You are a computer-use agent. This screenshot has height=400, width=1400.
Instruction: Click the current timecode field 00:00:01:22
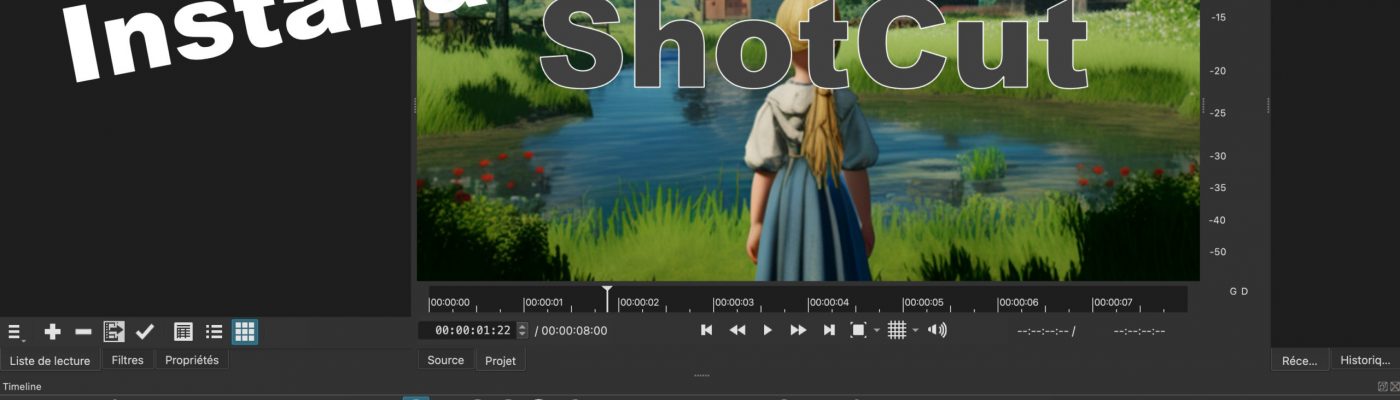[467, 330]
